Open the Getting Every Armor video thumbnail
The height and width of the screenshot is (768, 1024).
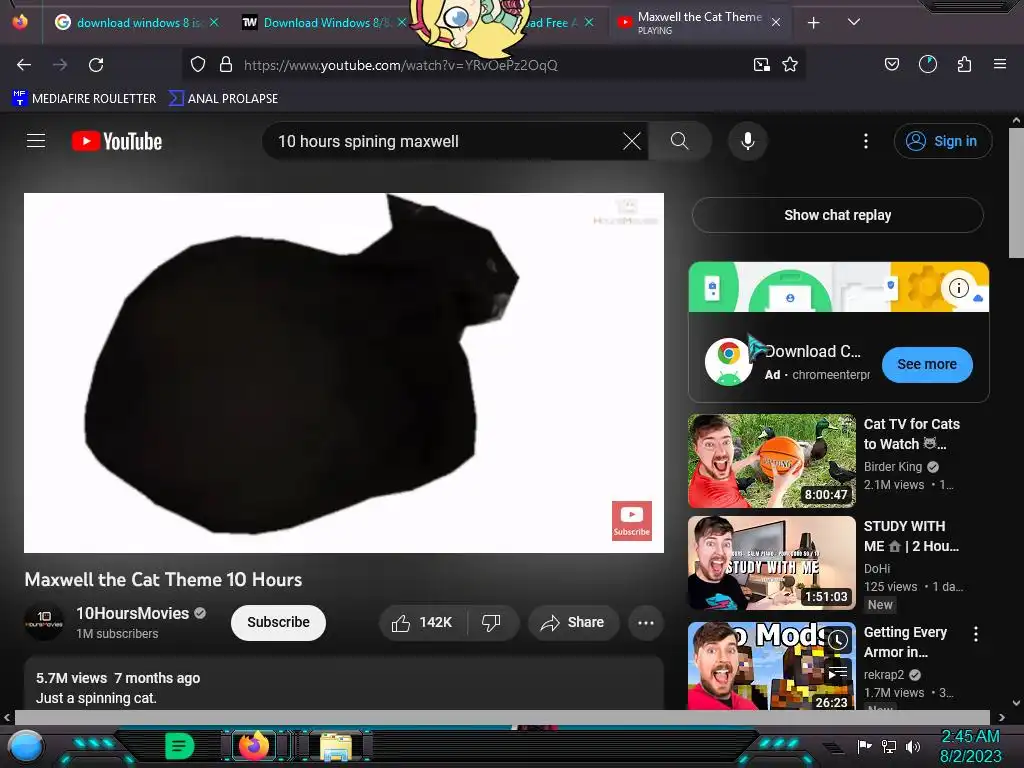click(x=772, y=665)
